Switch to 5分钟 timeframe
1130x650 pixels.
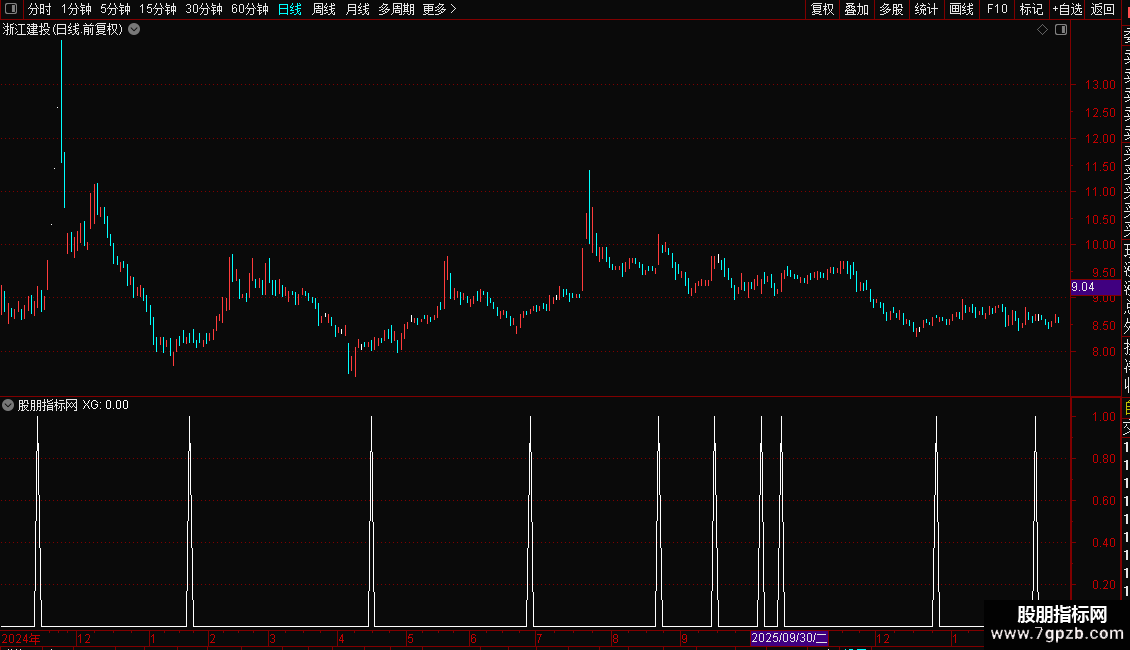click(115, 9)
